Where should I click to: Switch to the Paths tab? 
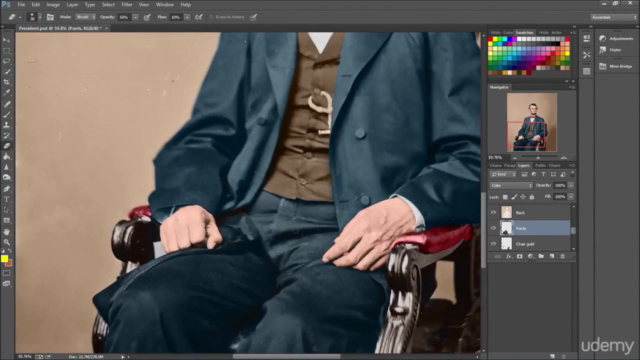(540, 165)
